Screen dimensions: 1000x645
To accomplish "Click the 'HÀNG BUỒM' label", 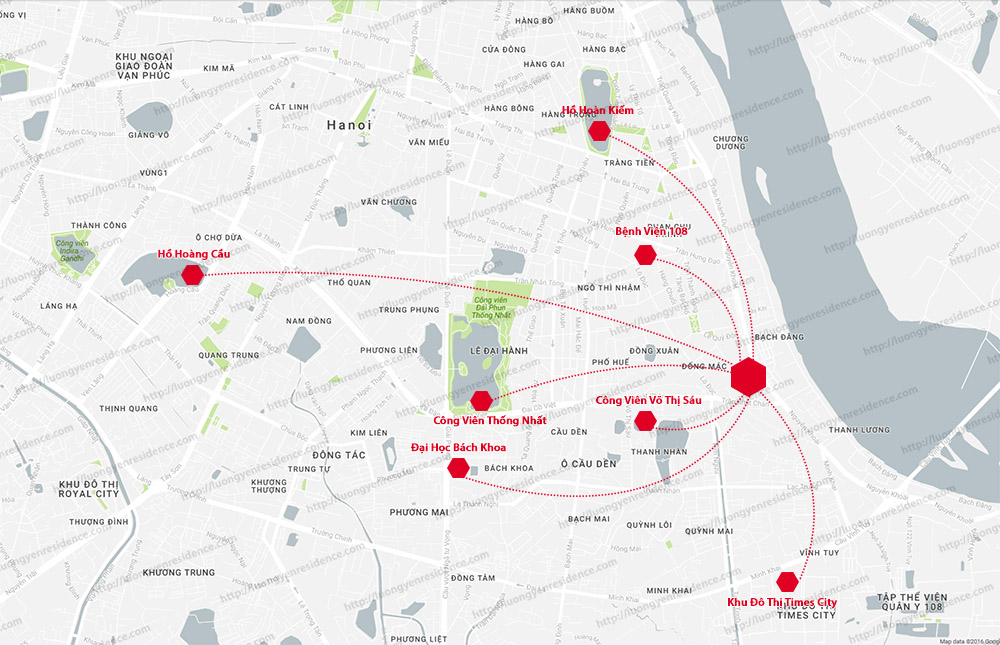I will pyautogui.click(x=589, y=10).
